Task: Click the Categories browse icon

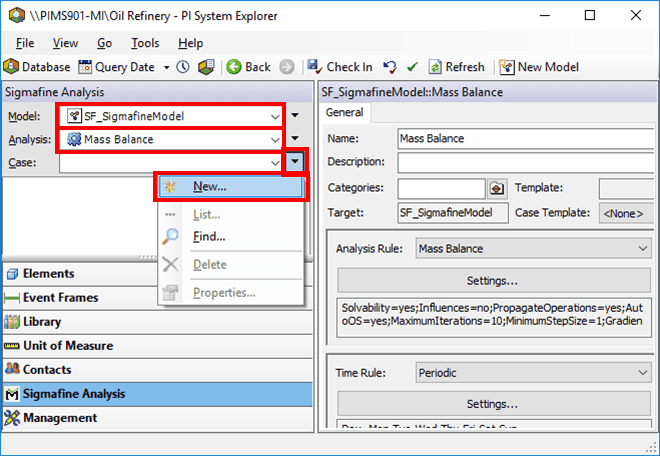Action: click(497, 188)
